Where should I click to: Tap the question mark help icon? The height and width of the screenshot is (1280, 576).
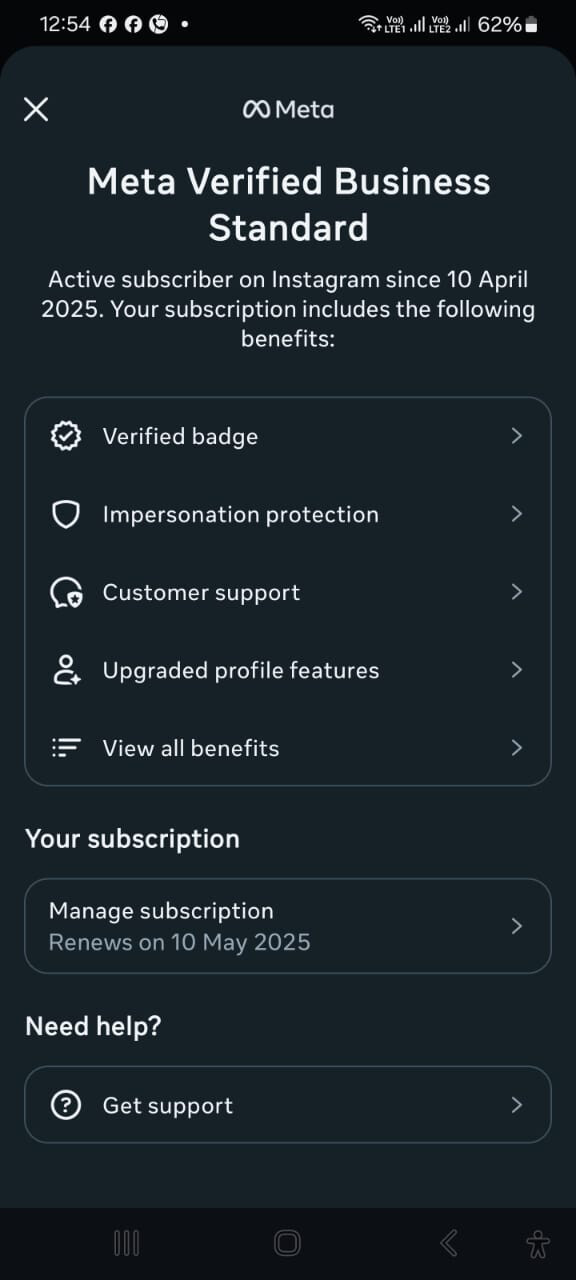[65, 1105]
